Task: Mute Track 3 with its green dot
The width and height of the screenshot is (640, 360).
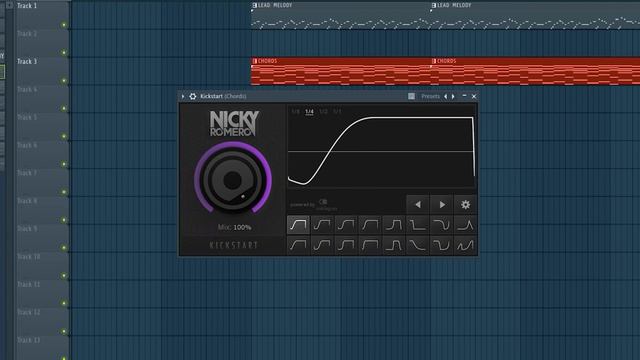Action: (x=64, y=81)
